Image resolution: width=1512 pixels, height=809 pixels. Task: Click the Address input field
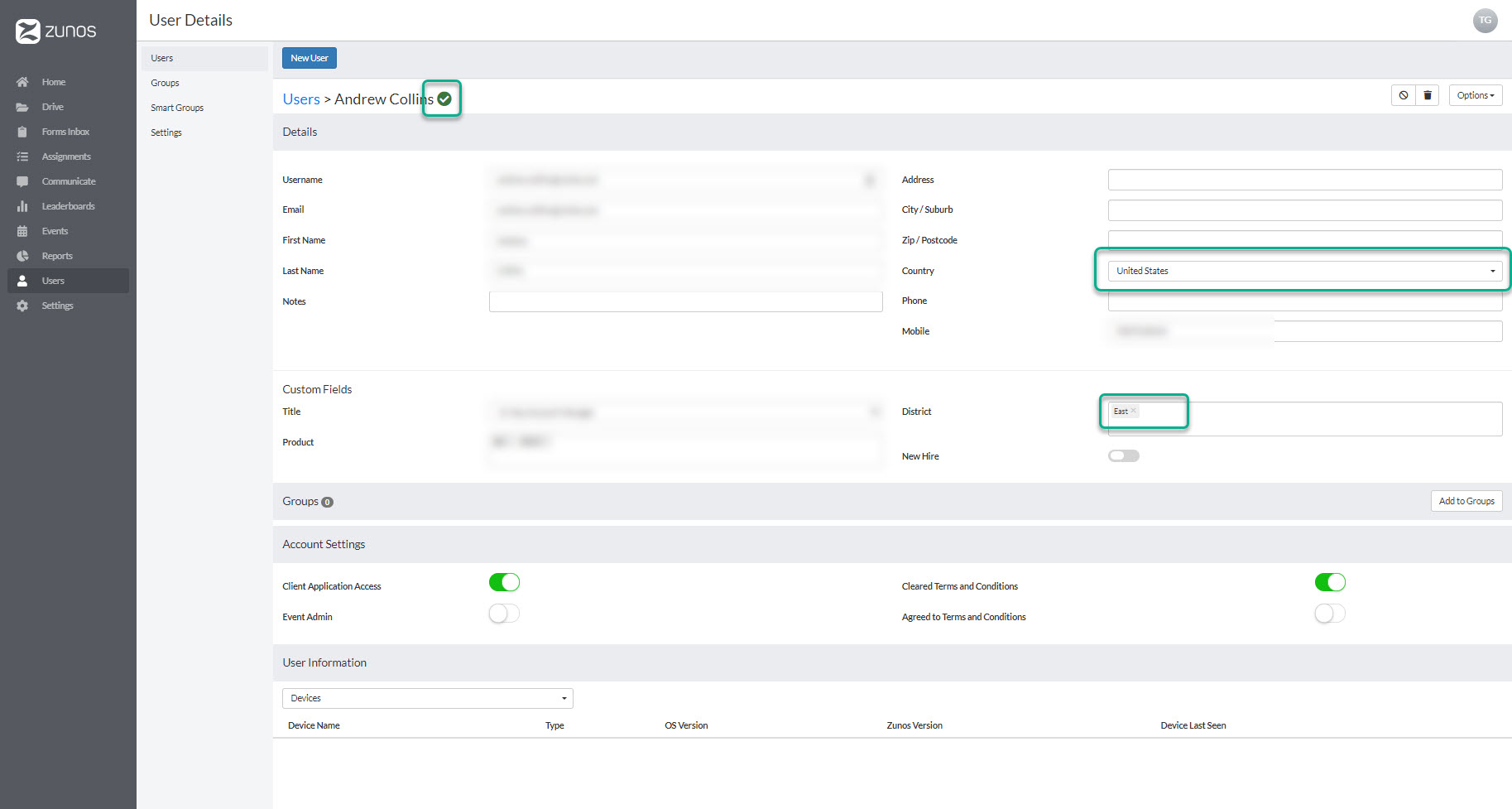[x=1305, y=180]
